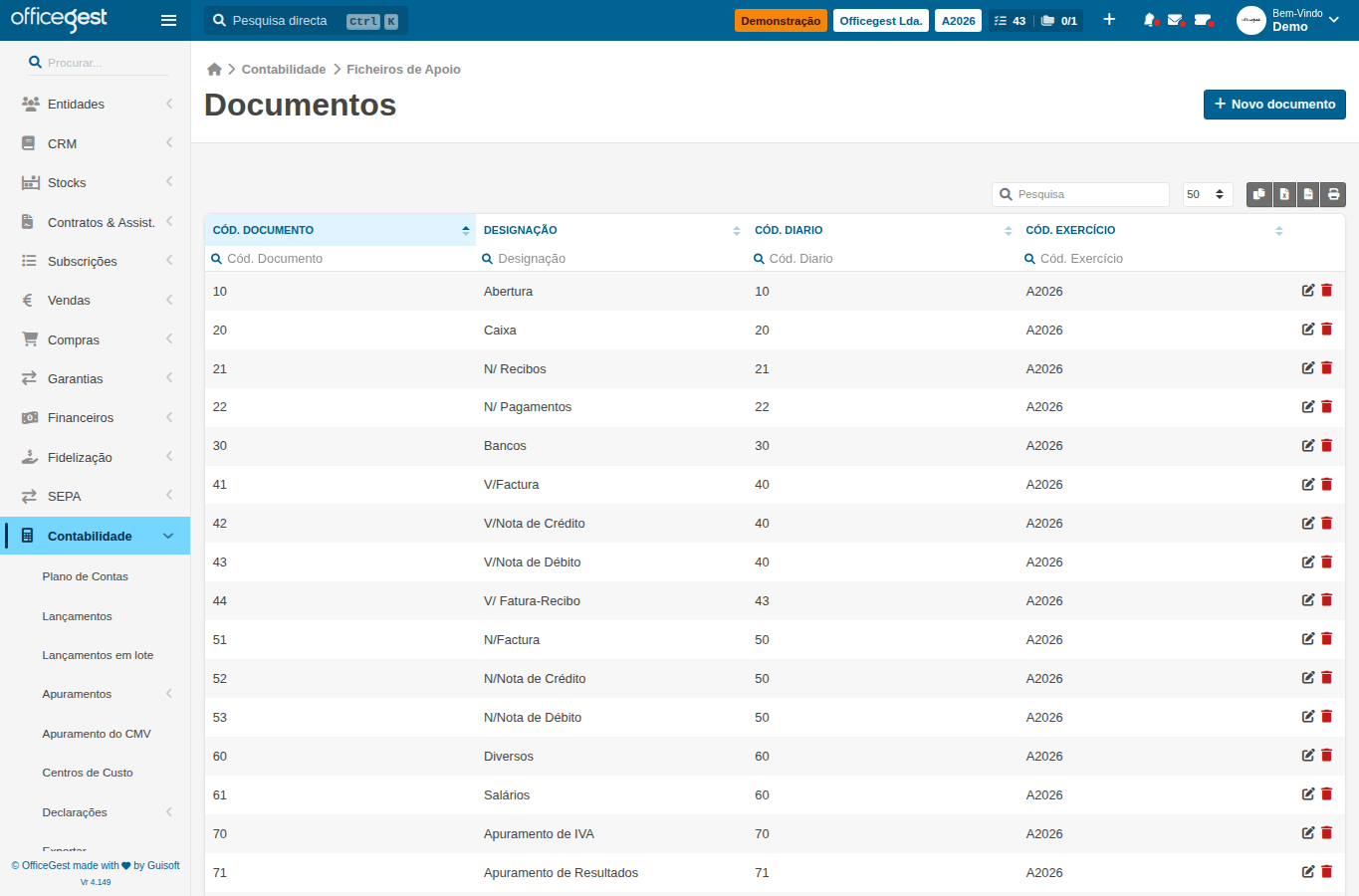1359x896 pixels.
Task: Copy table using the copy icon
Action: (1259, 194)
